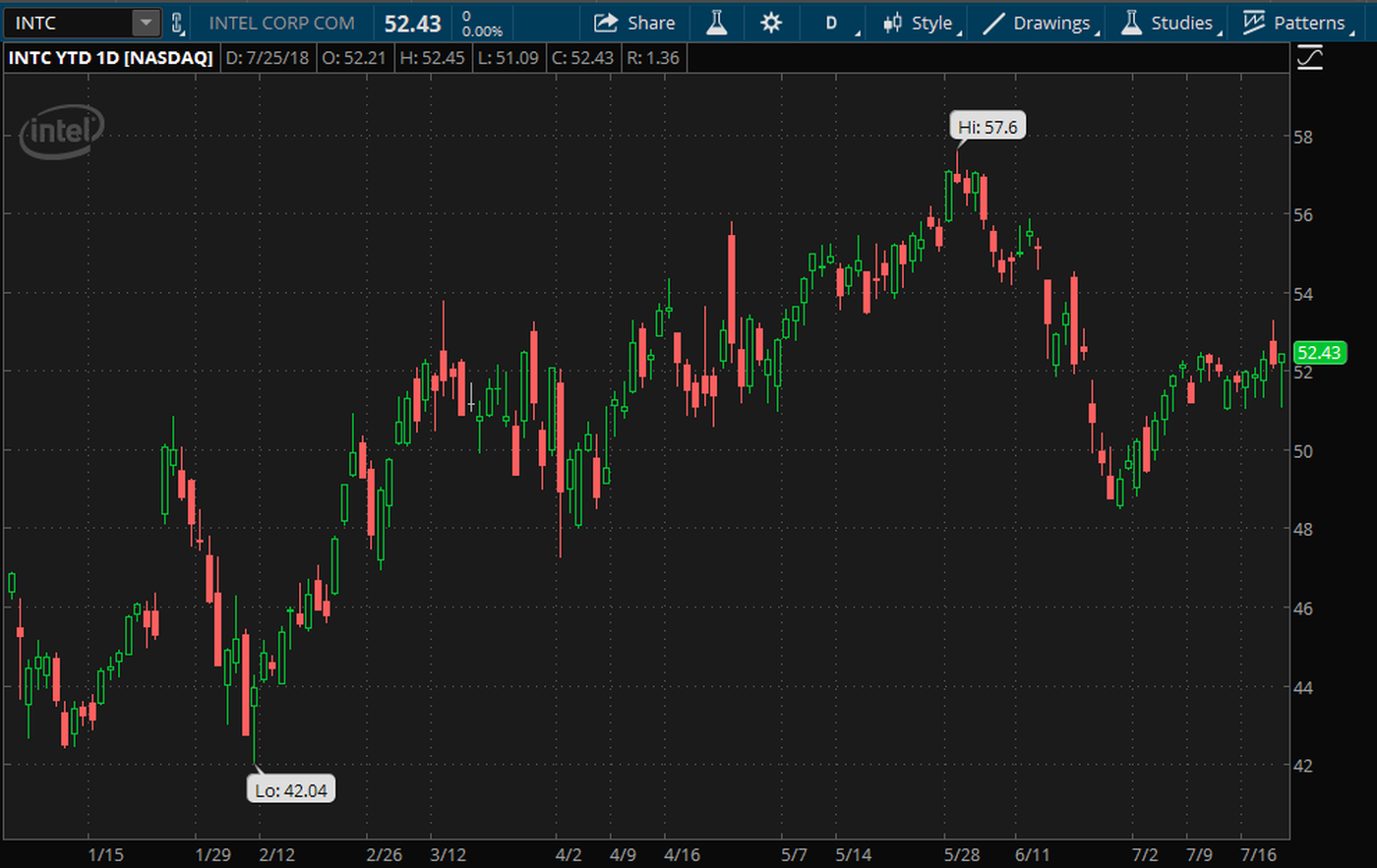Image resolution: width=1377 pixels, height=868 pixels.
Task: Click the 1/29 date axis label
Action: pyautogui.click(x=212, y=854)
